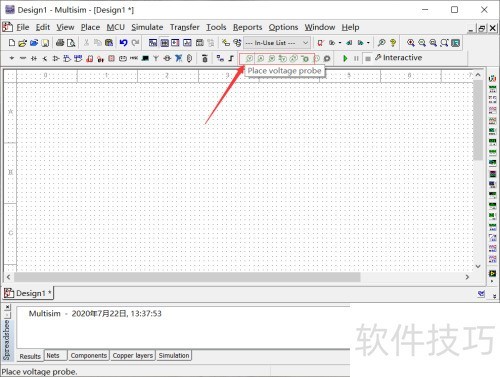Click the Interactive analysis button
This screenshot has width=500, height=377.
point(399,58)
